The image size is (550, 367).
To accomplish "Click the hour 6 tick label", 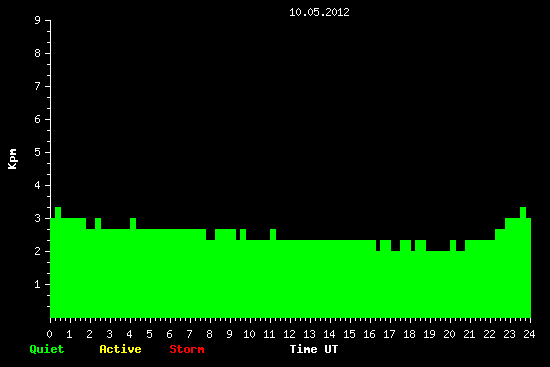I will coord(169,334).
